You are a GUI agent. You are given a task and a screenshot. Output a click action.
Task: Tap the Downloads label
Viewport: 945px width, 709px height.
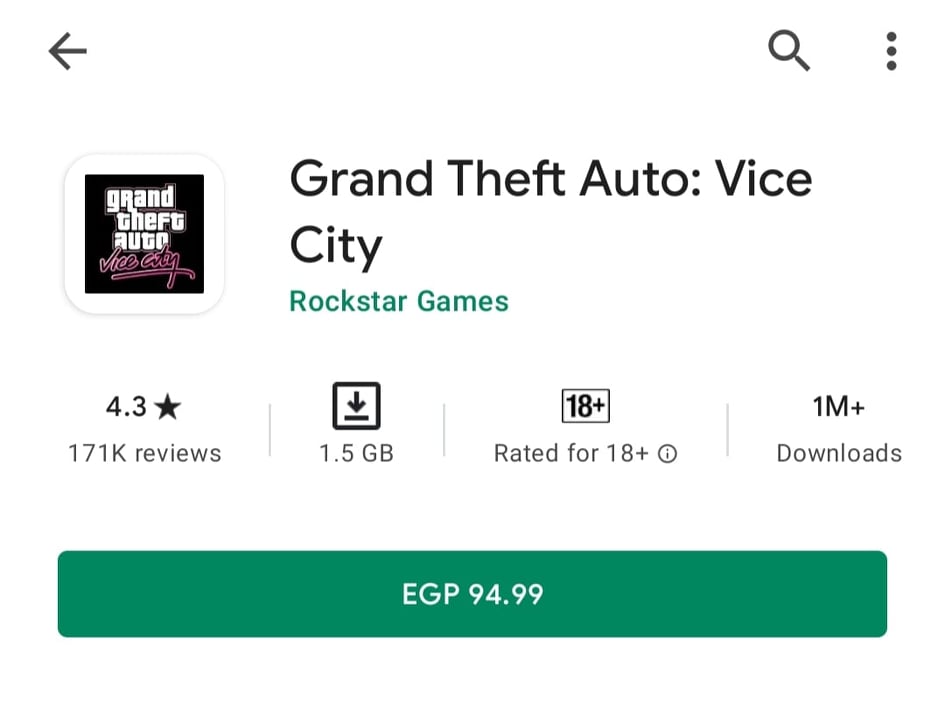839,453
